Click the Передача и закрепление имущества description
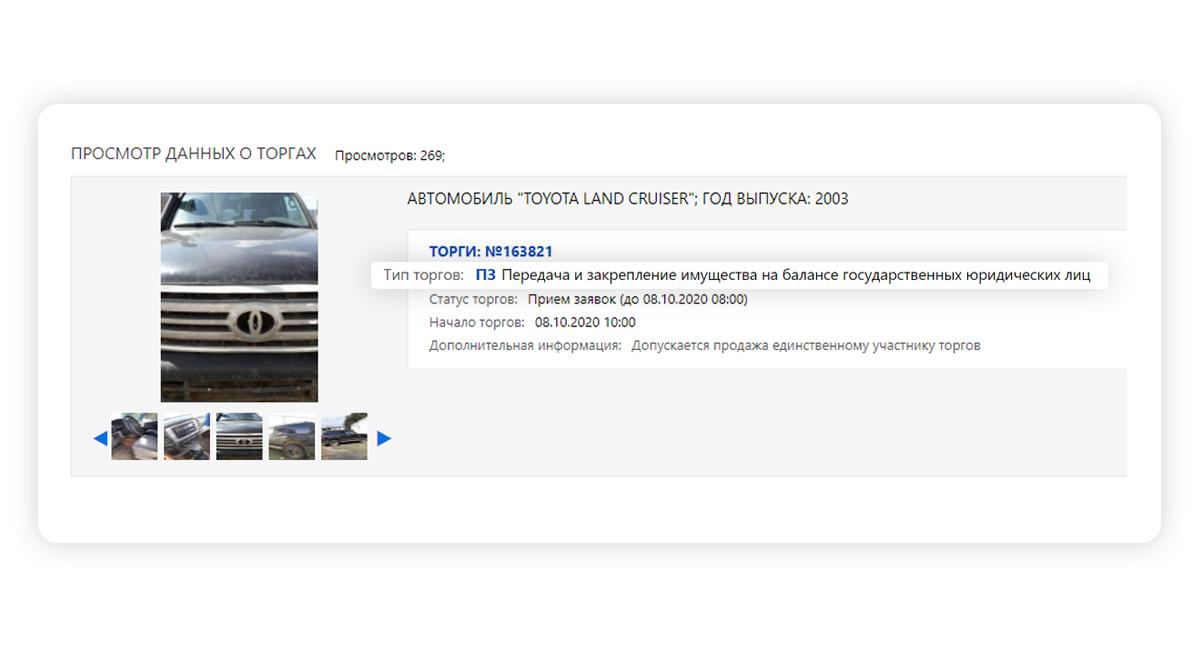1193x671 pixels. 796,275
